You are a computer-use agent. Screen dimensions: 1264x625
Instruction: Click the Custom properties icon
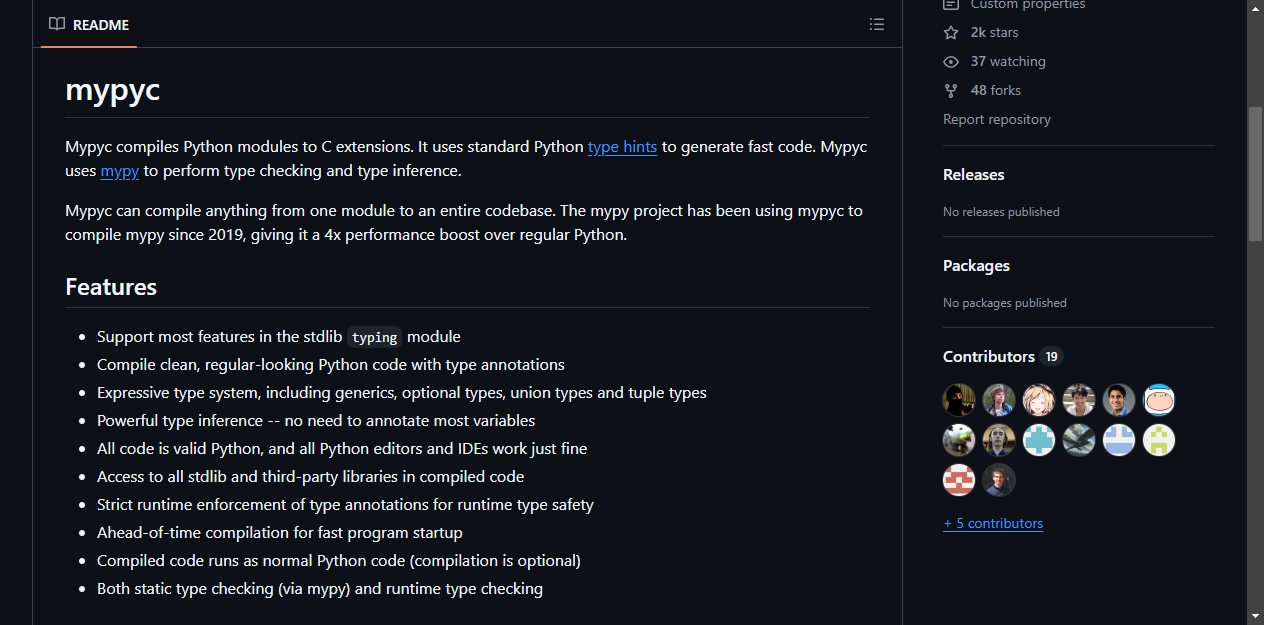951,5
